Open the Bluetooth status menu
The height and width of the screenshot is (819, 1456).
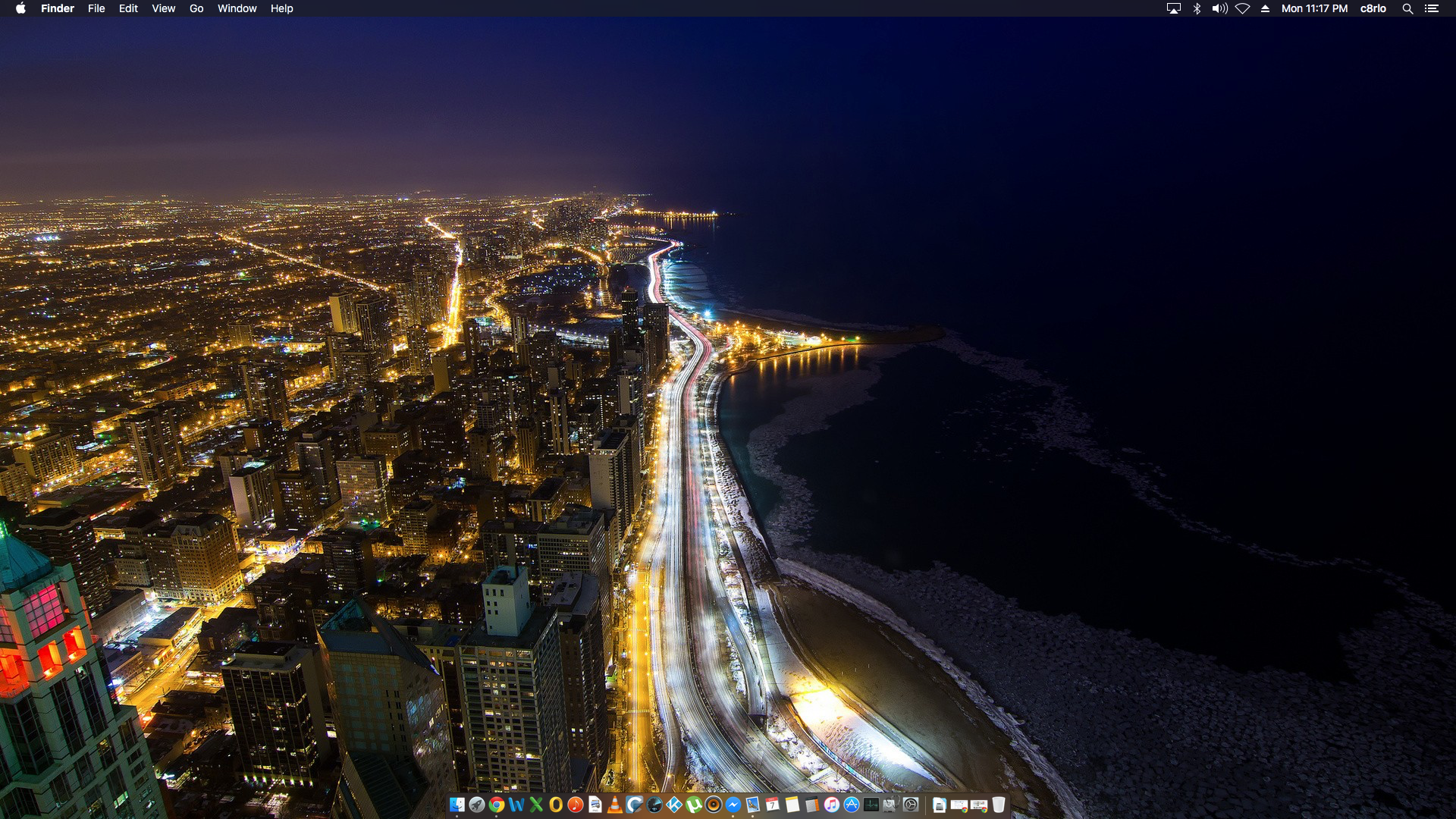click(1197, 8)
